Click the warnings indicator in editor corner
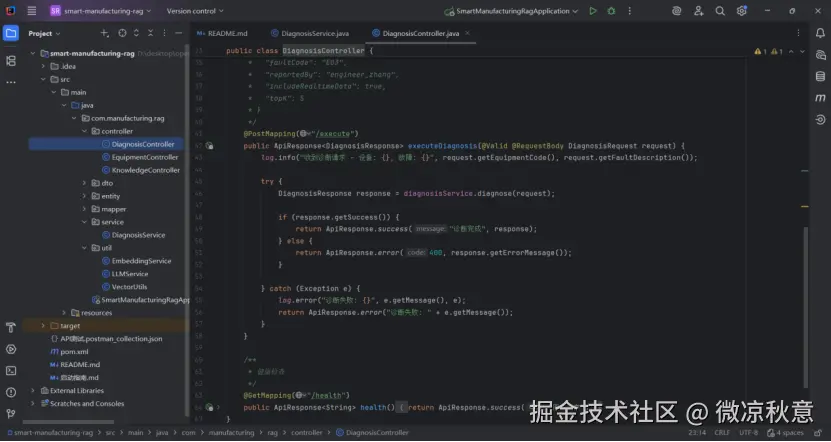Screen dimensions: 831x442 click(768, 51)
